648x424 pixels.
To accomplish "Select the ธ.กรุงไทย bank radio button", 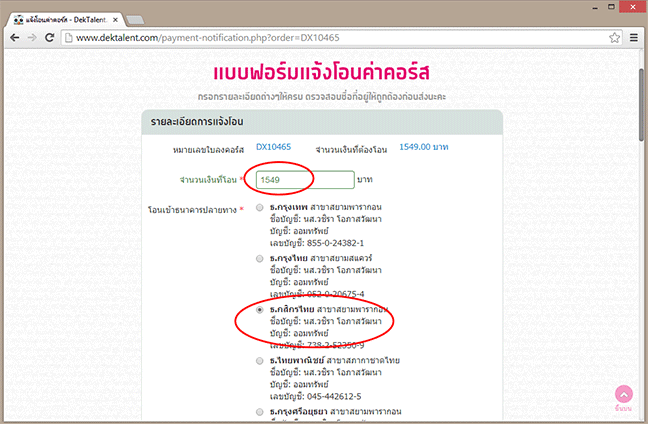I will pos(261,258).
